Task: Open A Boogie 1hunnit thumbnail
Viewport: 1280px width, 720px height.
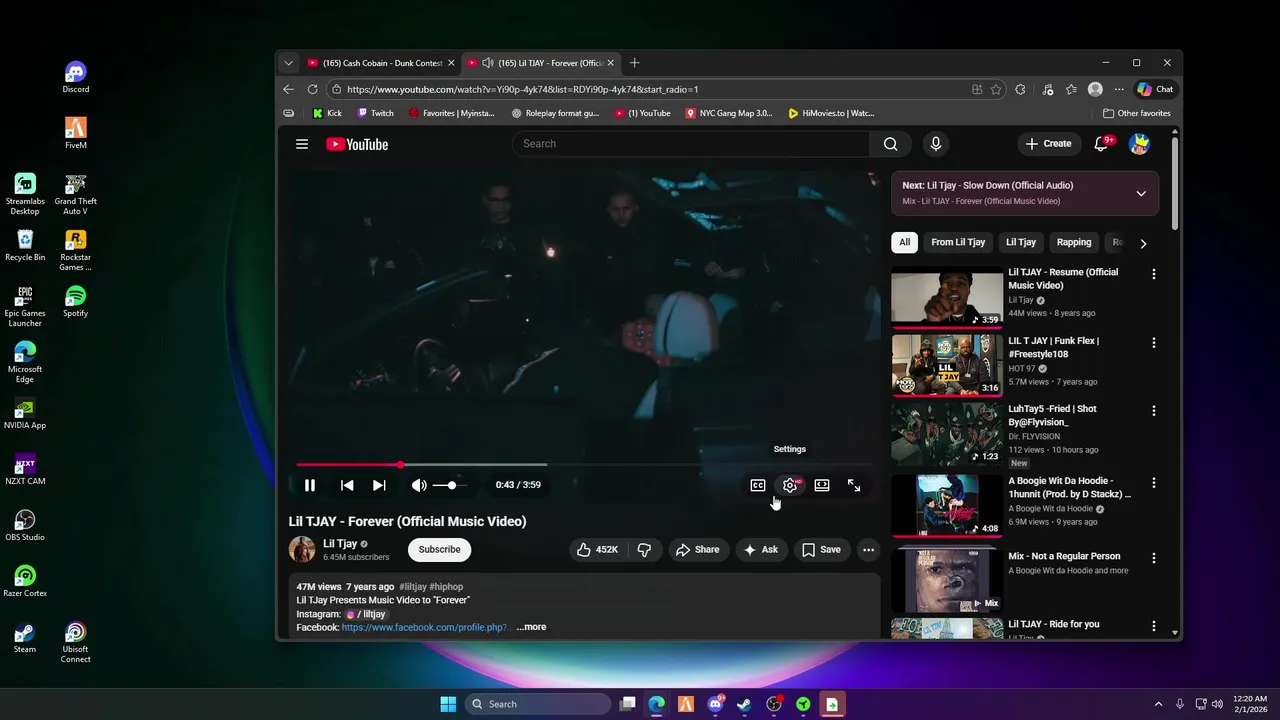Action: 947,505
